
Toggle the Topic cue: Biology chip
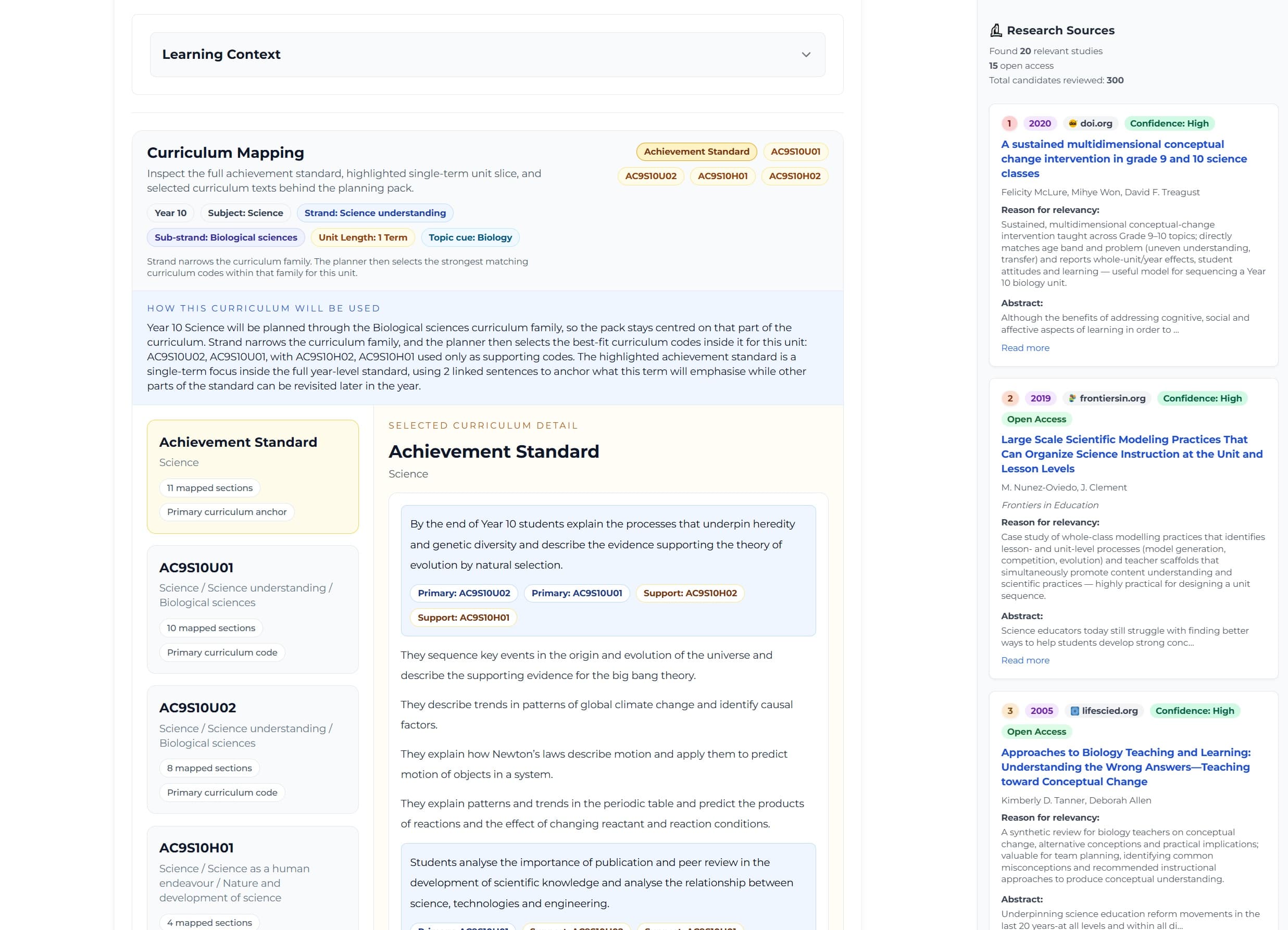coord(470,237)
